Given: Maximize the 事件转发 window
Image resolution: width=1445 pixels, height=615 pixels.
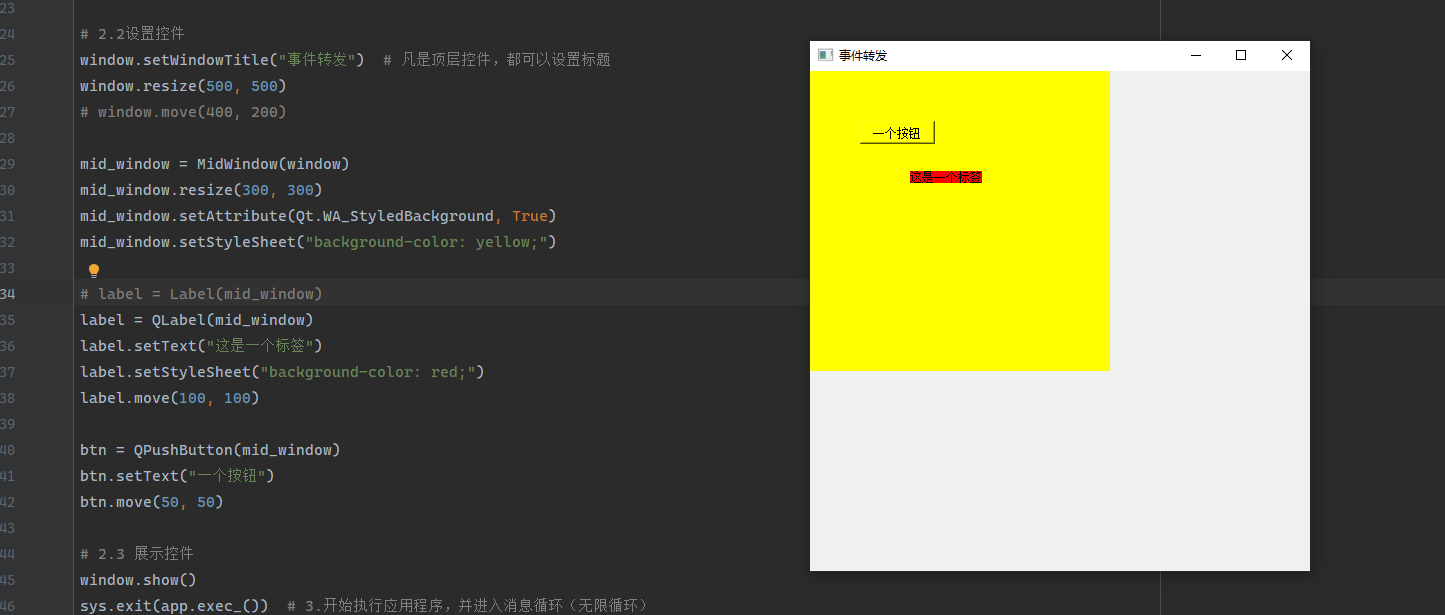Looking at the screenshot, I should pos(1241,56).
